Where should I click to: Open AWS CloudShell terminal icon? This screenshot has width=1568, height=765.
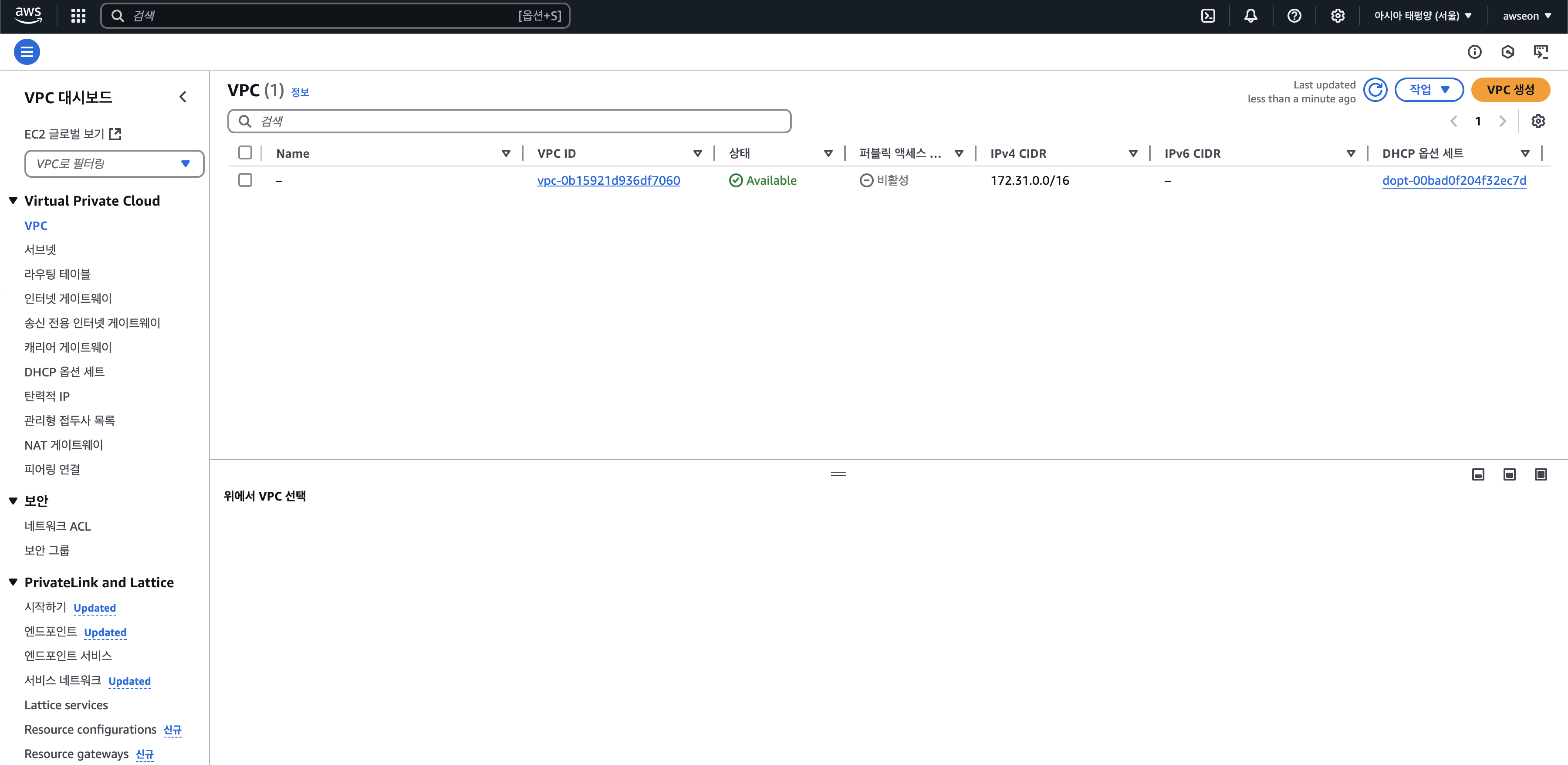(x=1208, y=16)
